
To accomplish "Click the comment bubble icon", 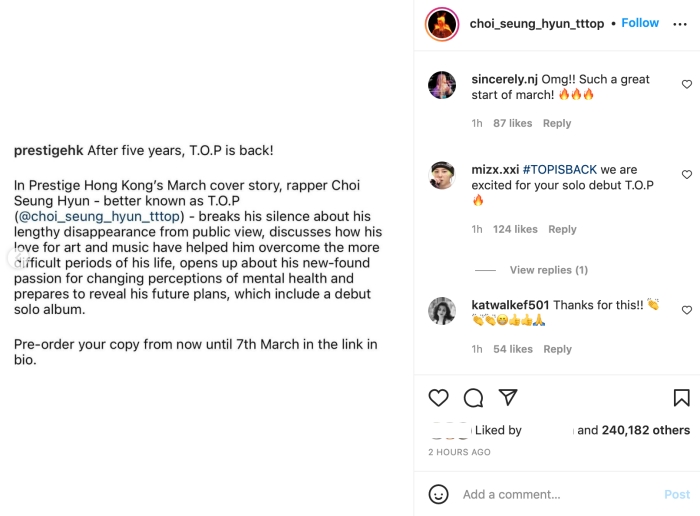I will 473,398.
